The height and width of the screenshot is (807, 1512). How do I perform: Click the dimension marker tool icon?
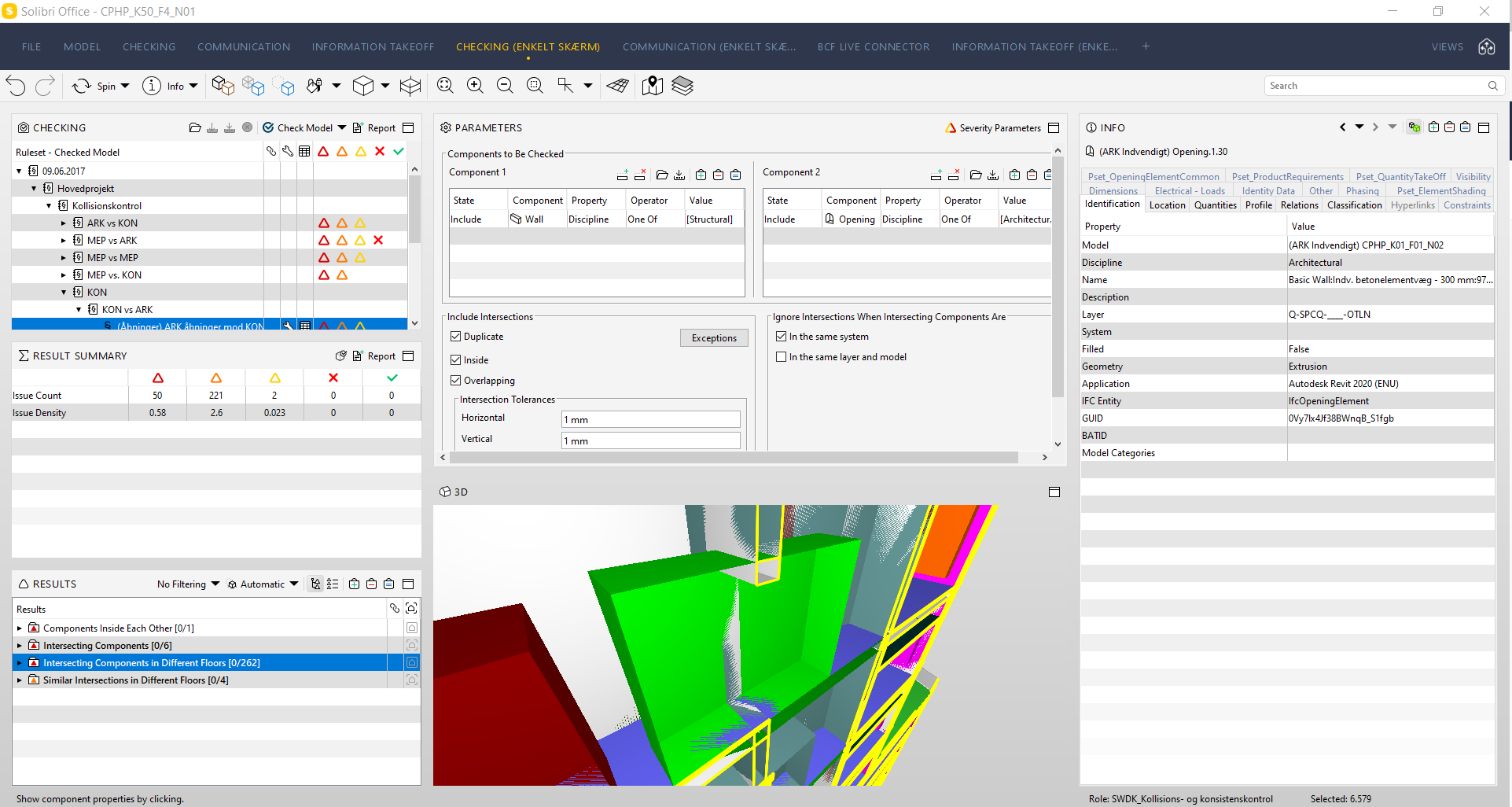565,86
